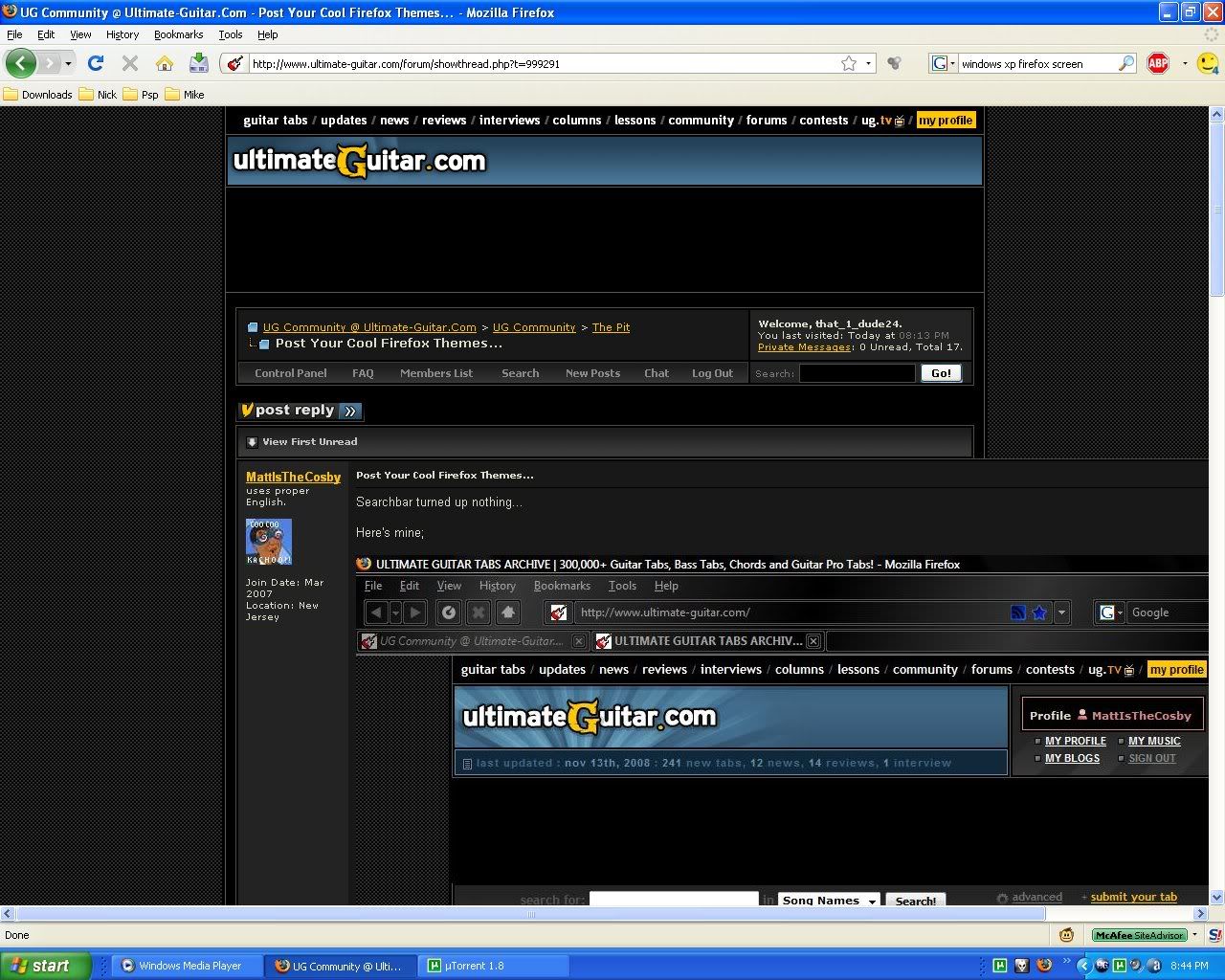Open the File menu
The width and height of the screenshot is (1225, 980).
pyautogui.click(x=14, y=34)
